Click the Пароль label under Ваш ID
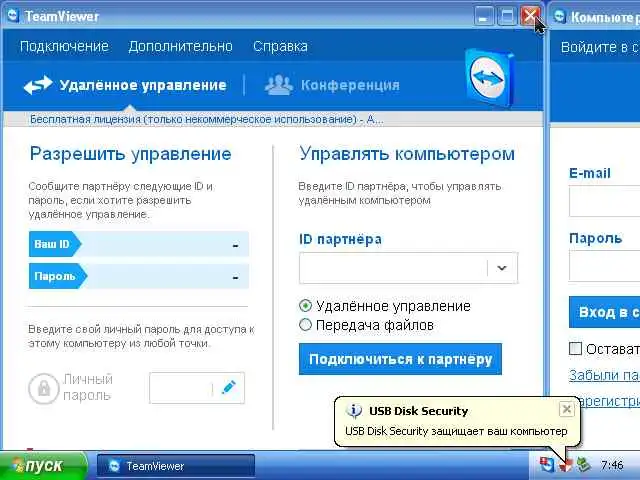 (55, 276)
